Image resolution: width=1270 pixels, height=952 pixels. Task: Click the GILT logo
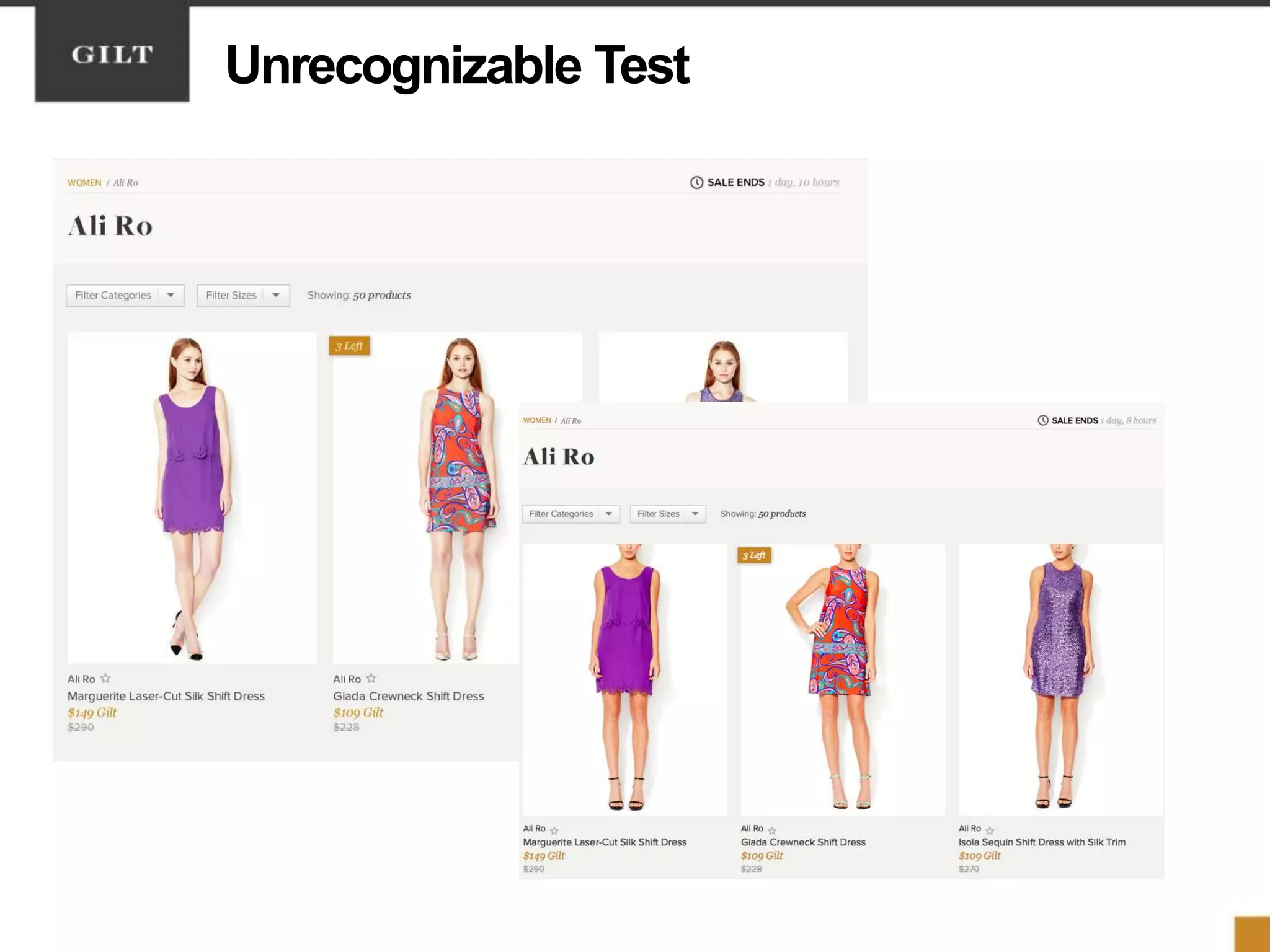112,55
